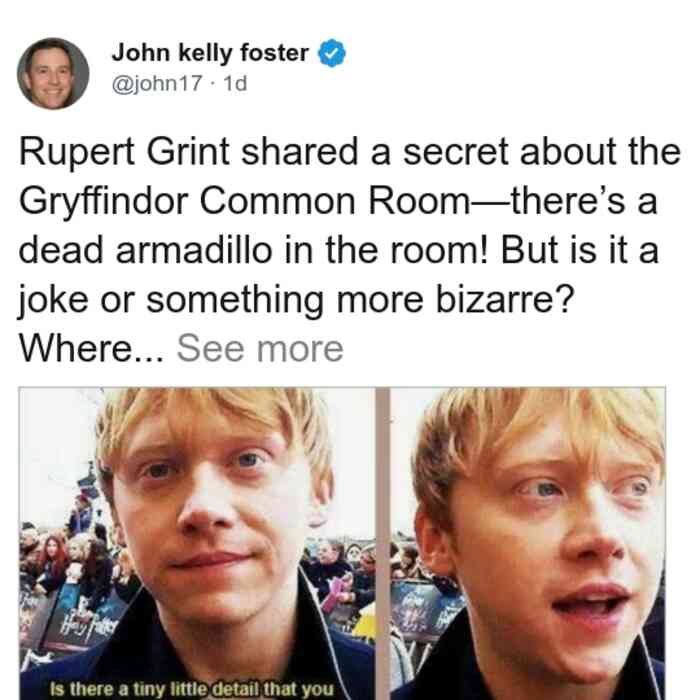Click the words 'dead armadillo' in the post
The height and width of the screenshot is (700, 700).
[146, 250]
